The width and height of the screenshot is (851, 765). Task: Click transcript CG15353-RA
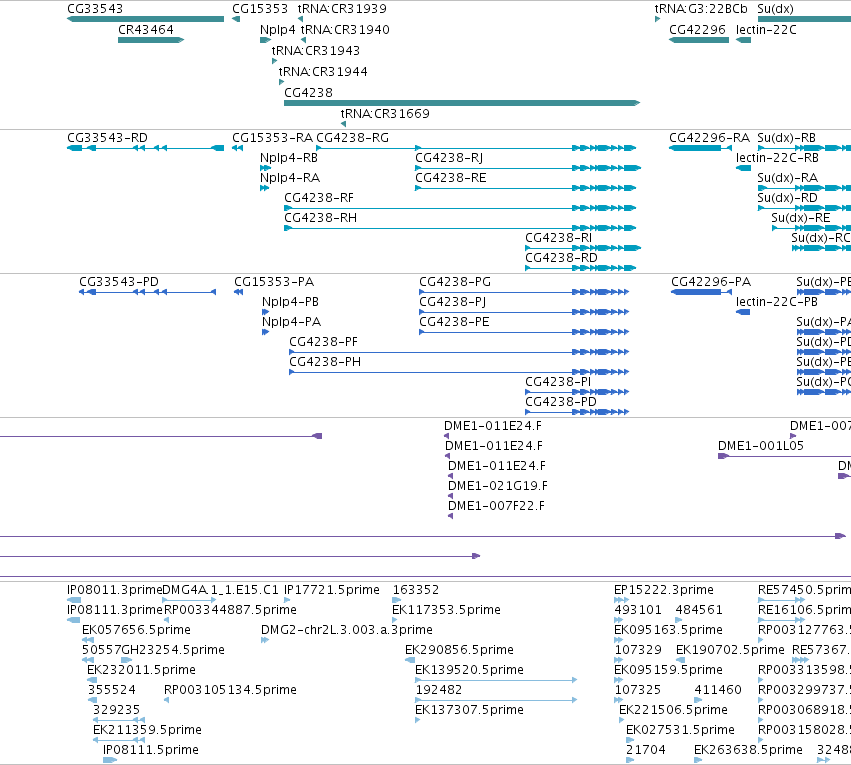click(x=237, y=148)
